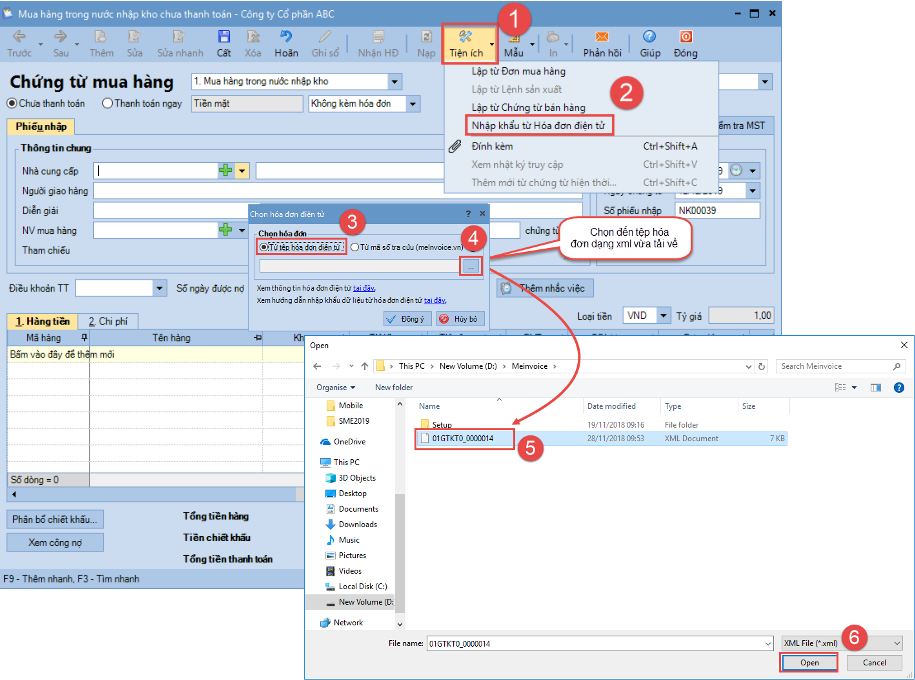Viewport: 915px width, 680px height.
Task: Click the Số phiếu nhập input field
Action: tap(716, 211)
